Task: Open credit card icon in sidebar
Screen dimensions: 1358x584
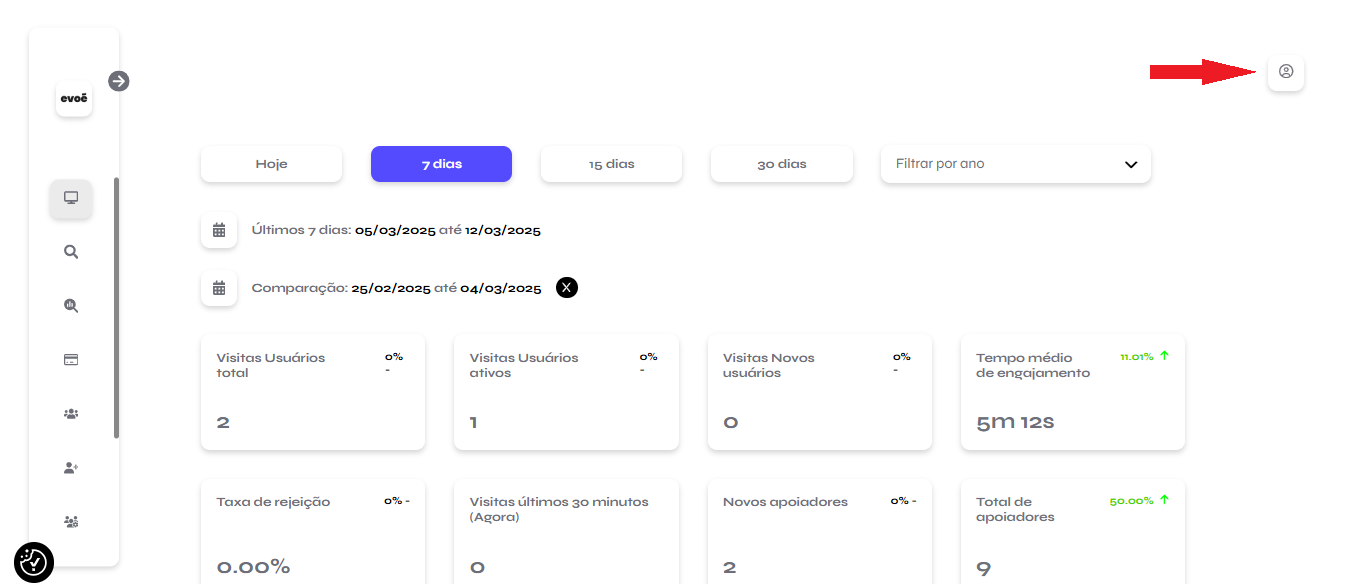Action: tap(71, 360)
